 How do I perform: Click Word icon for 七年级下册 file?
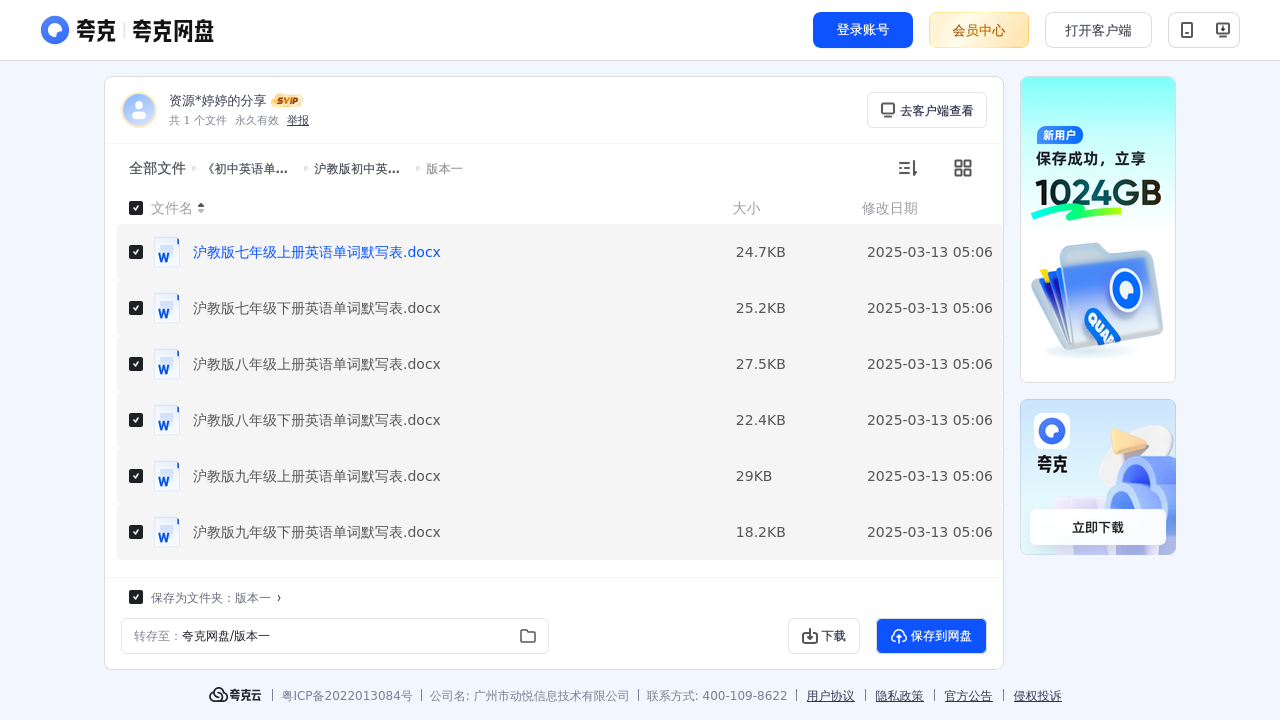[x=167, y=308]
